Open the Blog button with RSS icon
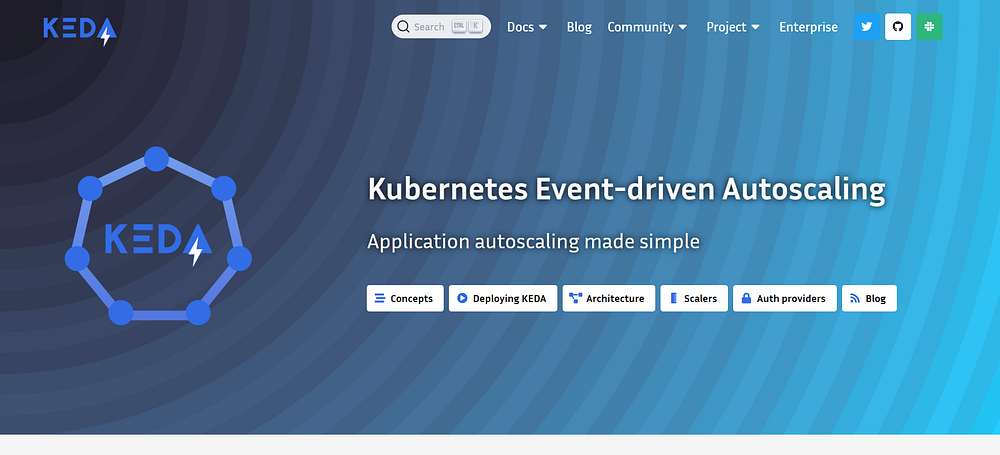Viewport: 1000px width, 455px height. pyautogui.click(x=869, y=298)
